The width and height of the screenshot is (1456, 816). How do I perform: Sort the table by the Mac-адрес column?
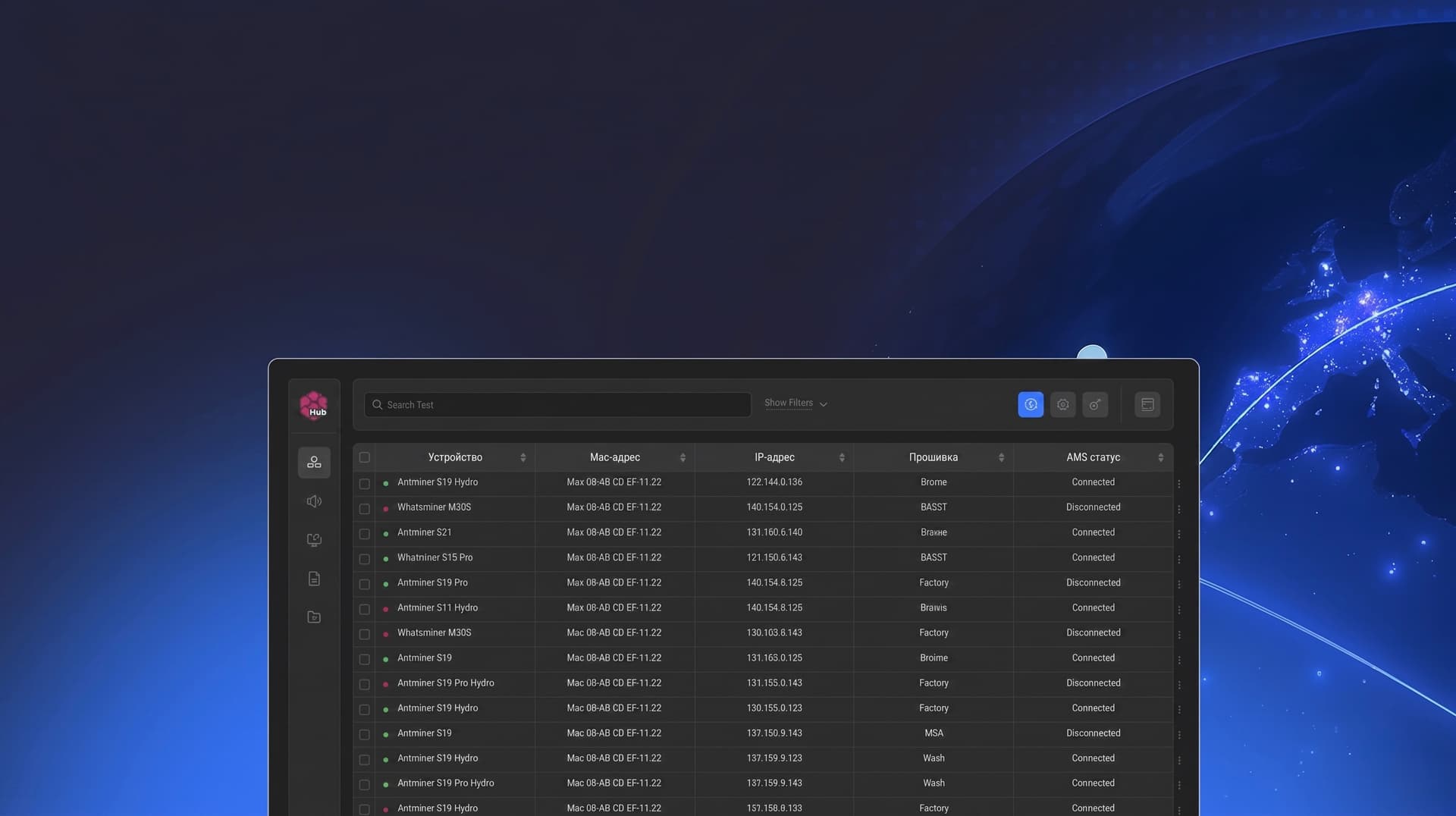point(682,457)
